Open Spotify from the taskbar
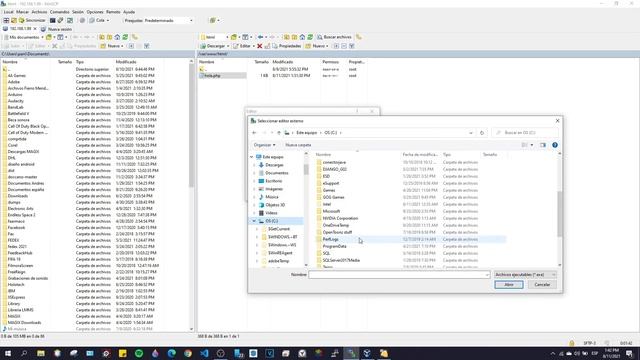 (139, 353)
